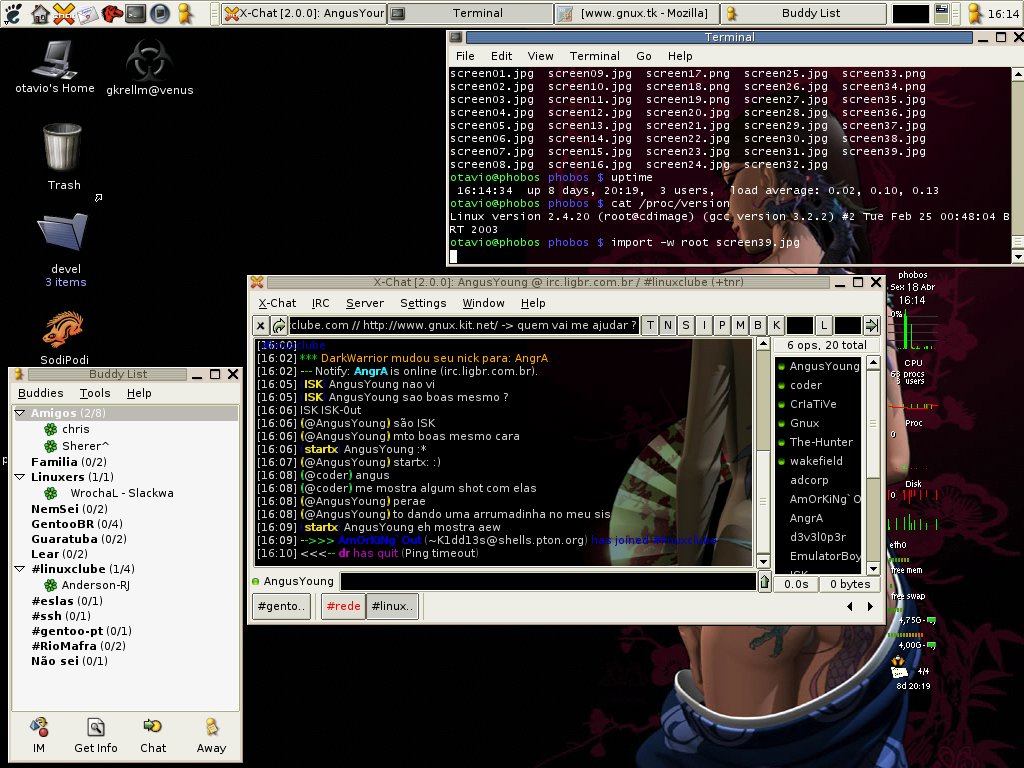The width and height of the screenshot is (1024, 768).
Task: Select "Anderson-RJ" in the Buddy List
Action: pos(95,585)
